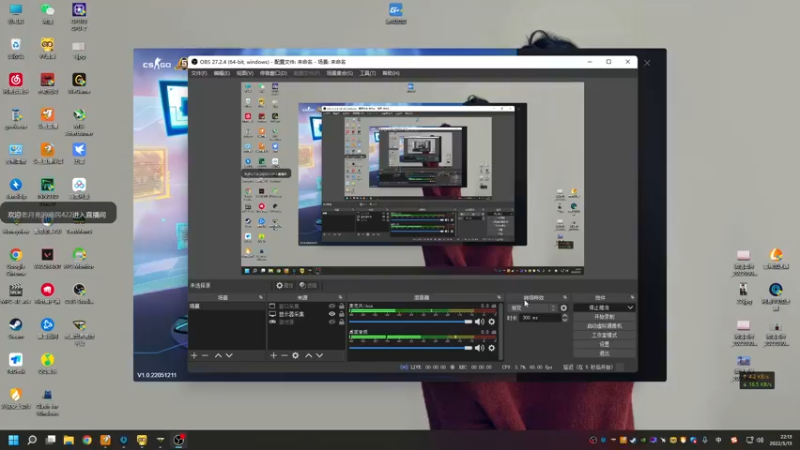Select the 游戏源 source row

point(306,322)
